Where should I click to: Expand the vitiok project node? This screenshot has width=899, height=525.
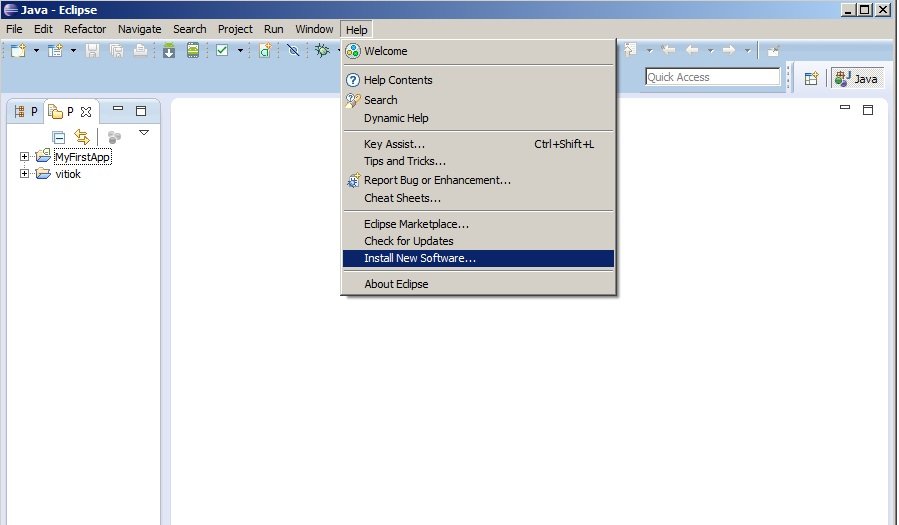pos(24,174)
